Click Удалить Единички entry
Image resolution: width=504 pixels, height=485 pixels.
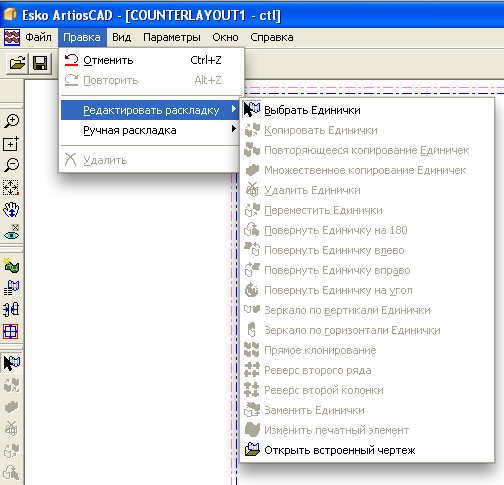pyautogui.click(x=367, y=190)
